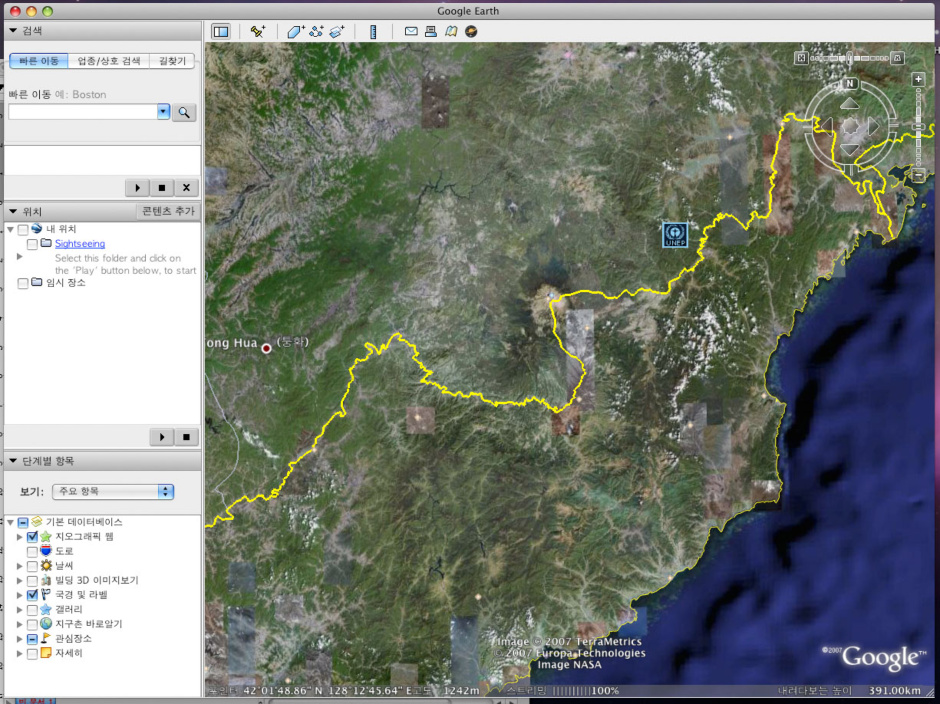The image size is (940, 704).
Task: Collapse the 단계별 항목 panel
Action: coord(13,461)
